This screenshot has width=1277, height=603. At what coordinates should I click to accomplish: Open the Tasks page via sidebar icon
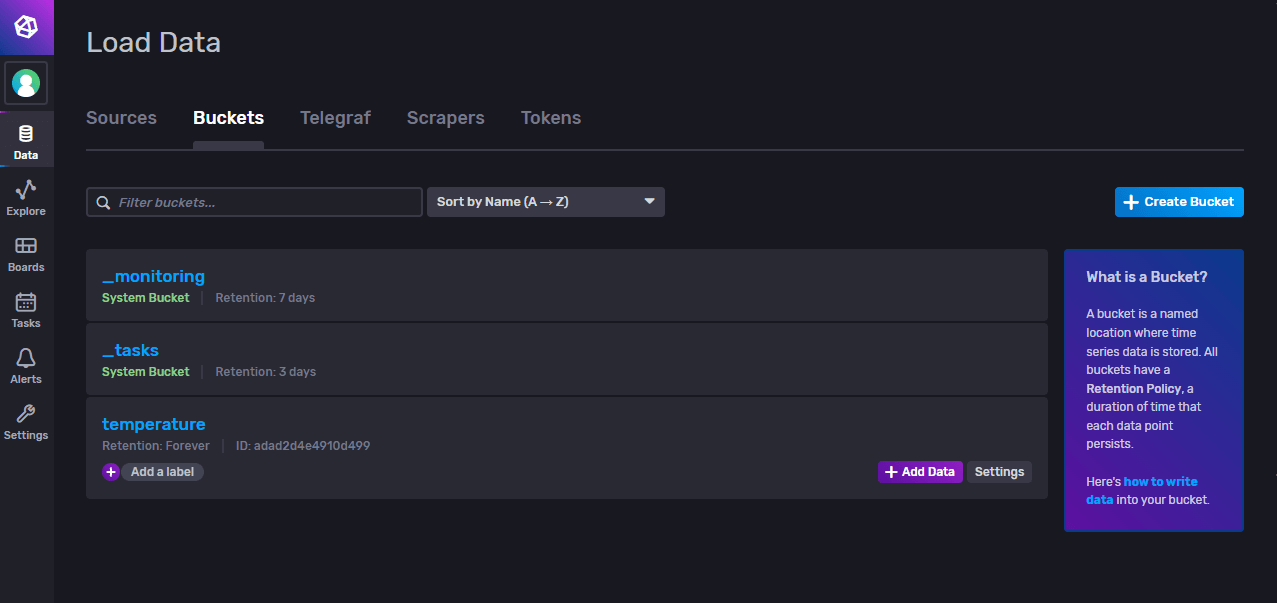tap(26, 307)
